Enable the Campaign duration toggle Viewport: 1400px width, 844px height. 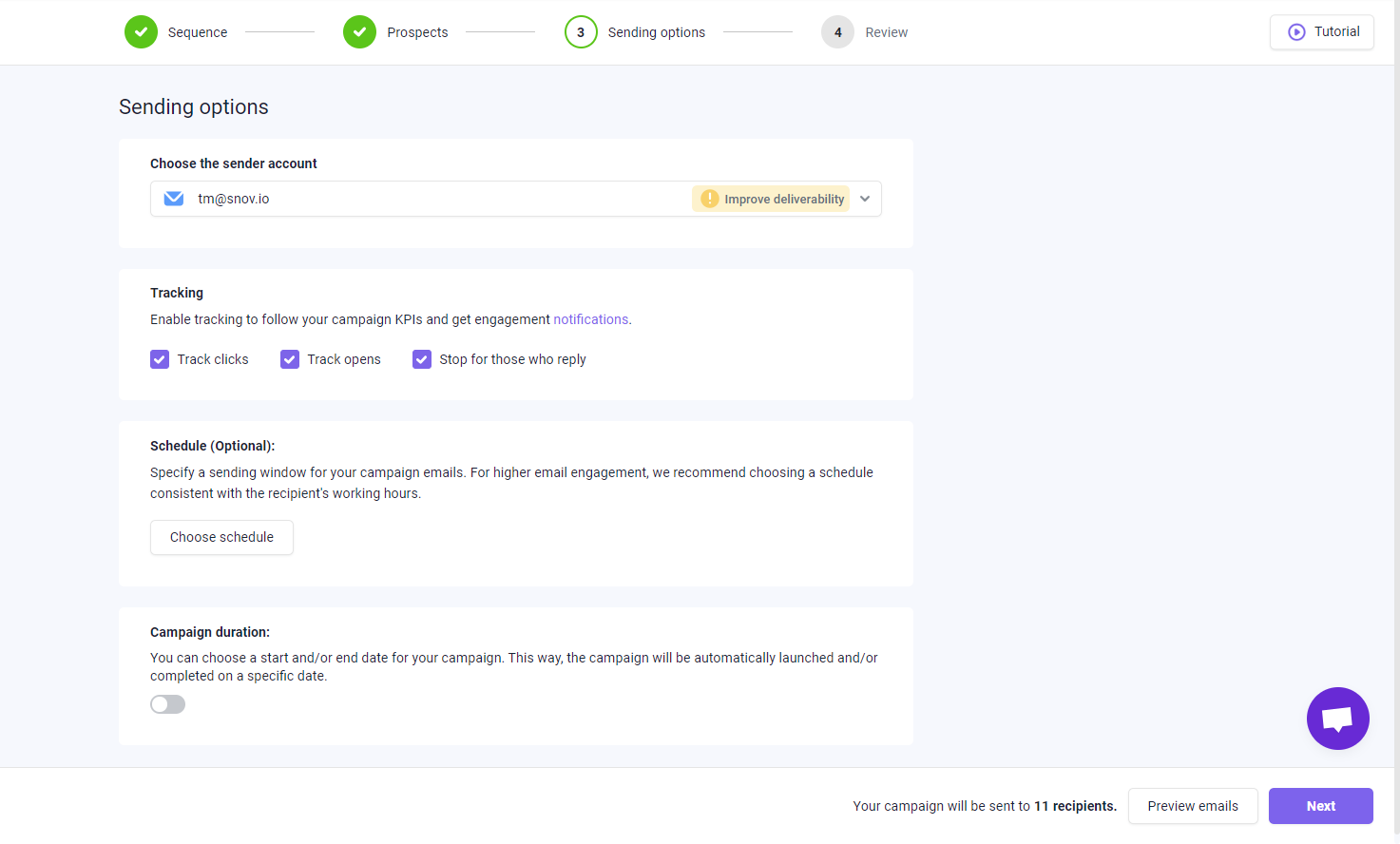coord(167,704)
